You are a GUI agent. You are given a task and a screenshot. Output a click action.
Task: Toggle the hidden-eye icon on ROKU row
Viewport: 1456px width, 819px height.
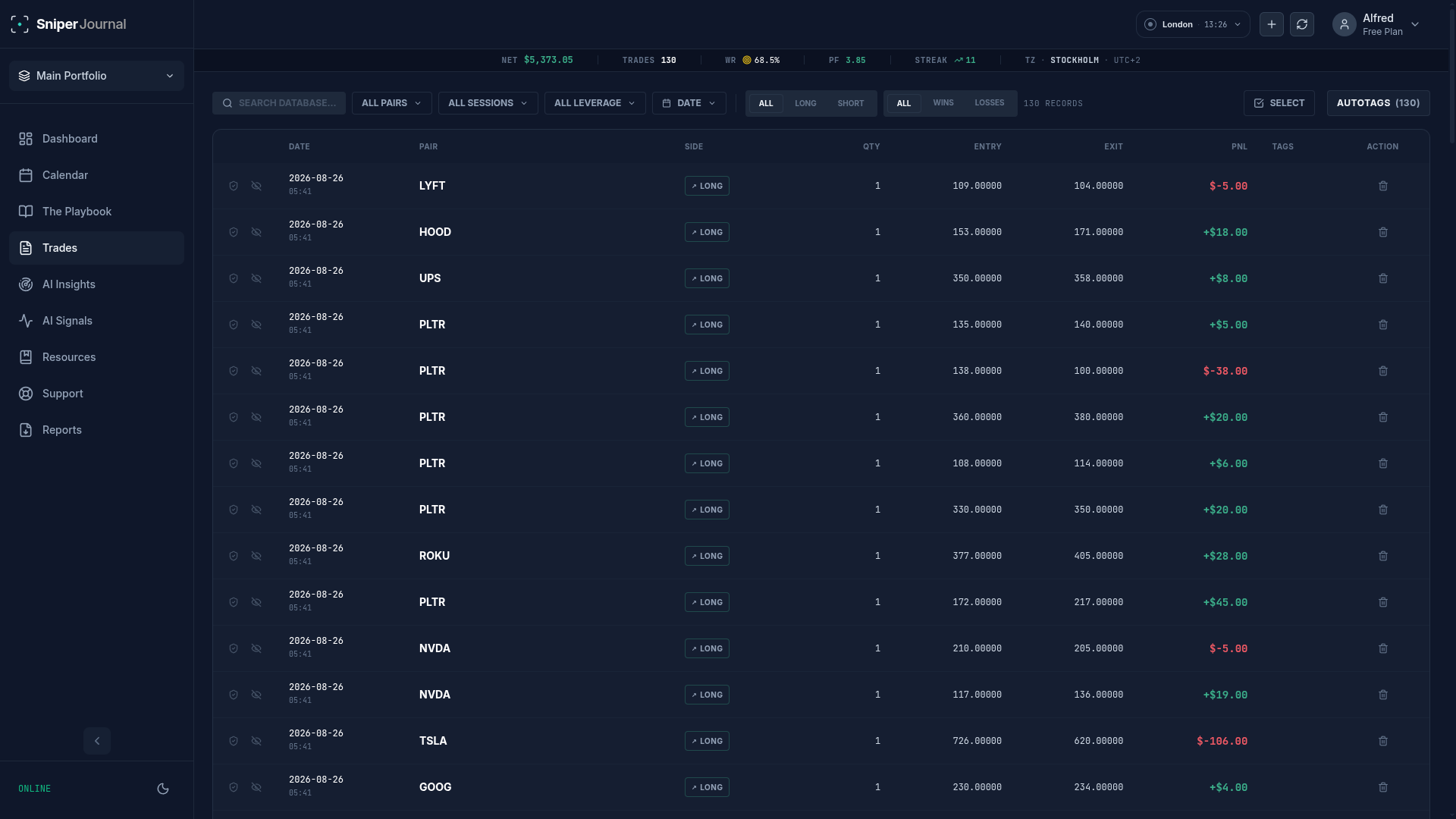[x=256, y=556]
